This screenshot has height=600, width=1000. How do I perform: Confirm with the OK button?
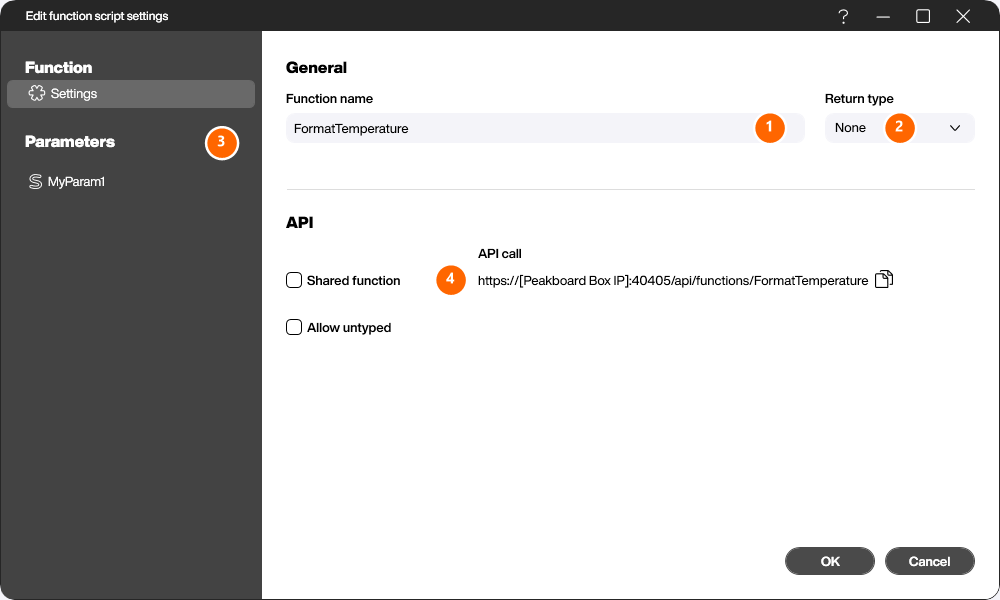point(830,561)
